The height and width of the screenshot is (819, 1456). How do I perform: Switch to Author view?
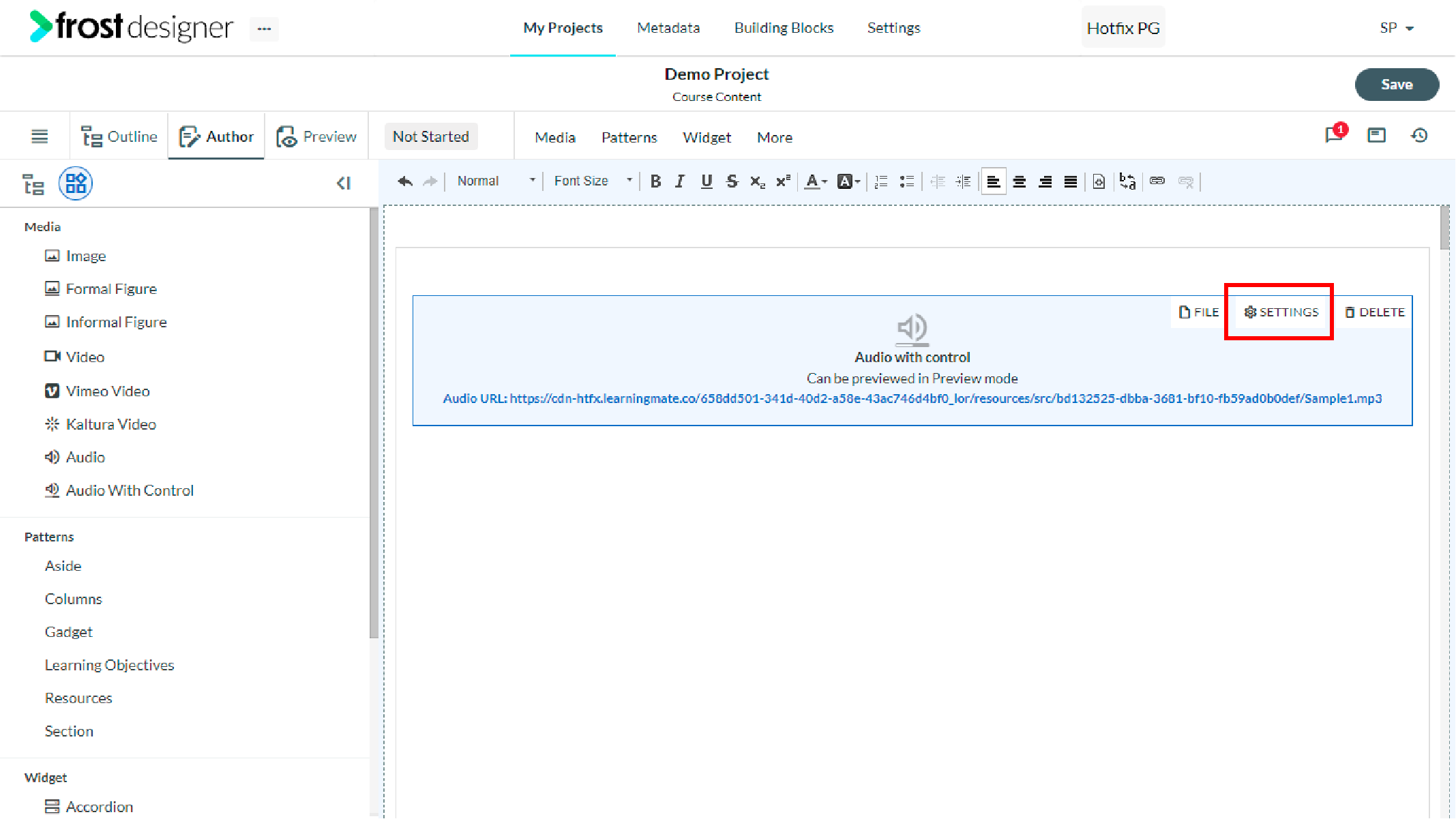click(216, 136)
